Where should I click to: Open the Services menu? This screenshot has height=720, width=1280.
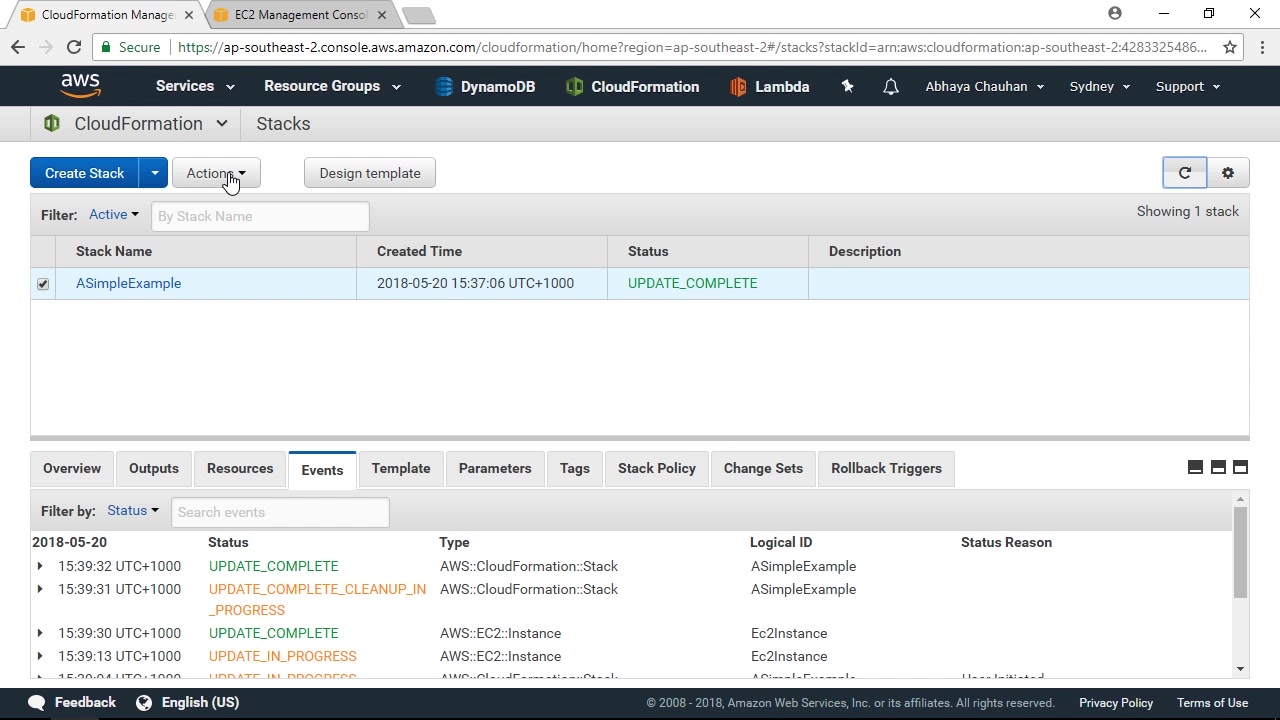(195, 86)
